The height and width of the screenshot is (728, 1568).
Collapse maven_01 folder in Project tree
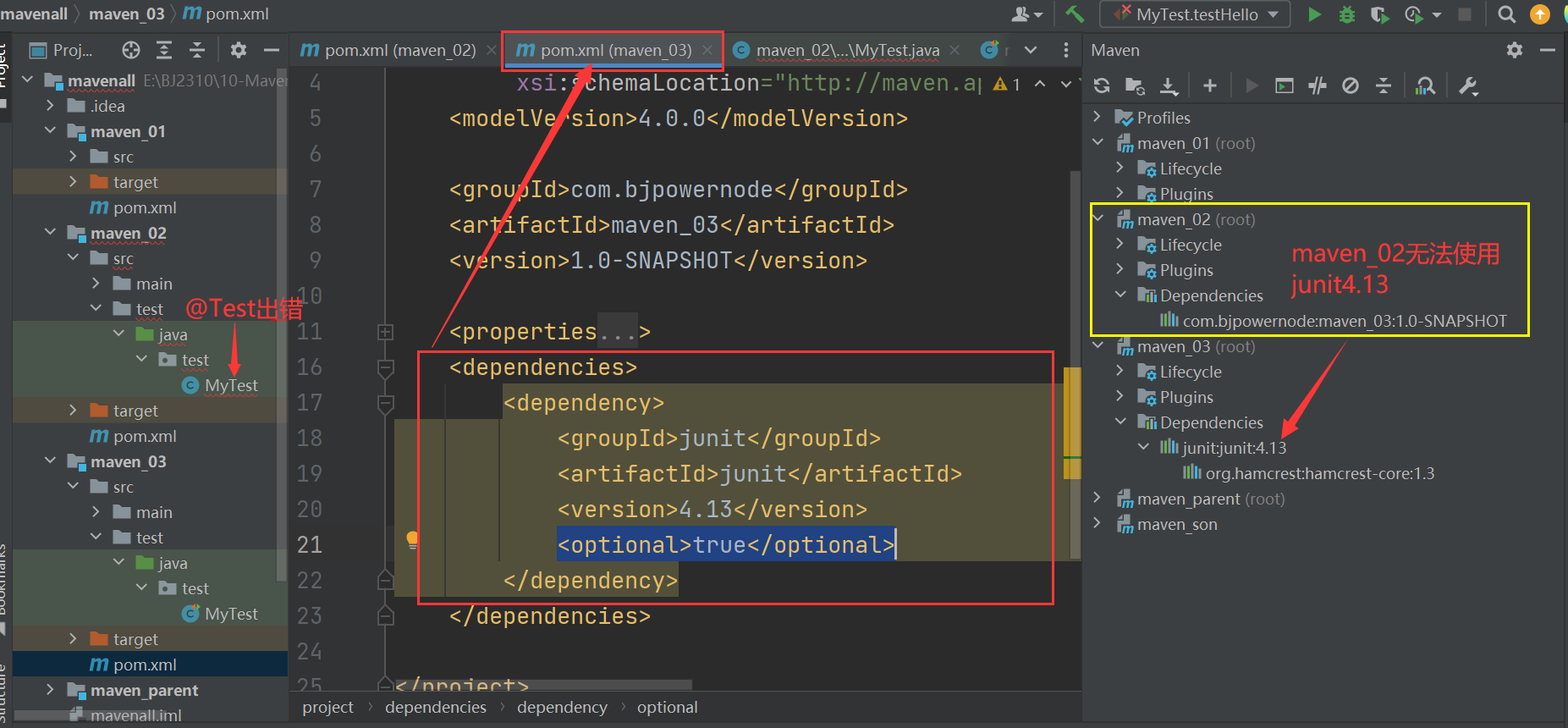(x=50, y=130)
